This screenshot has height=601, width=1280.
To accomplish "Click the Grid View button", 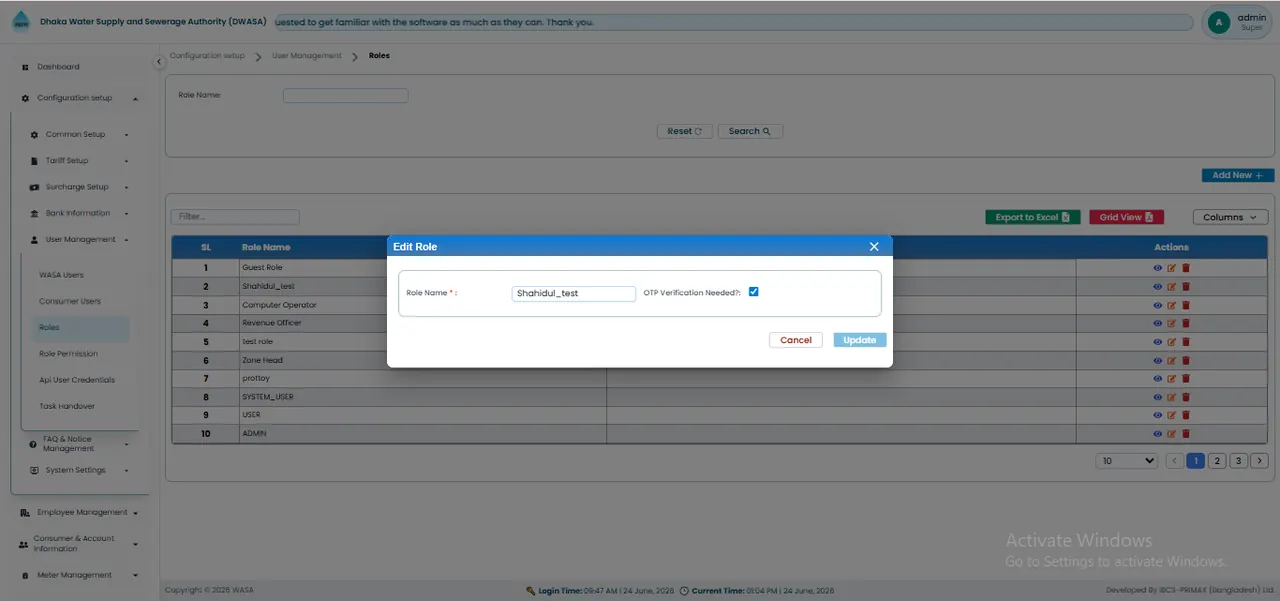I will click(x=1126, y=217).
